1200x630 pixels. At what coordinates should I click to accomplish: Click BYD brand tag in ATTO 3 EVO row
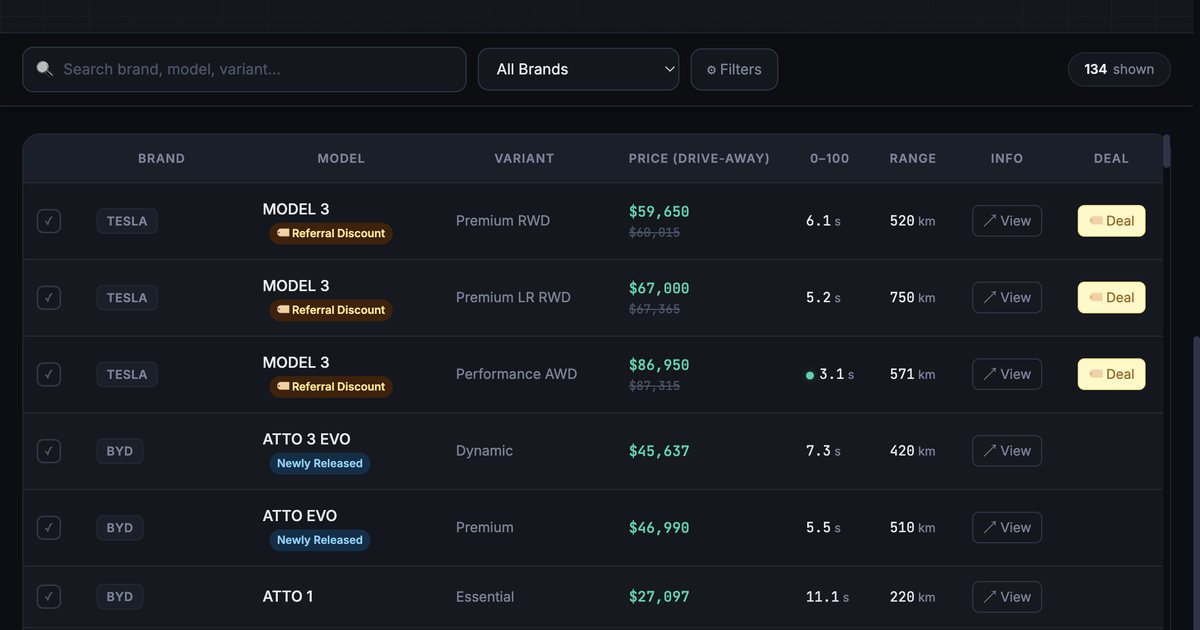pos(120,451)
